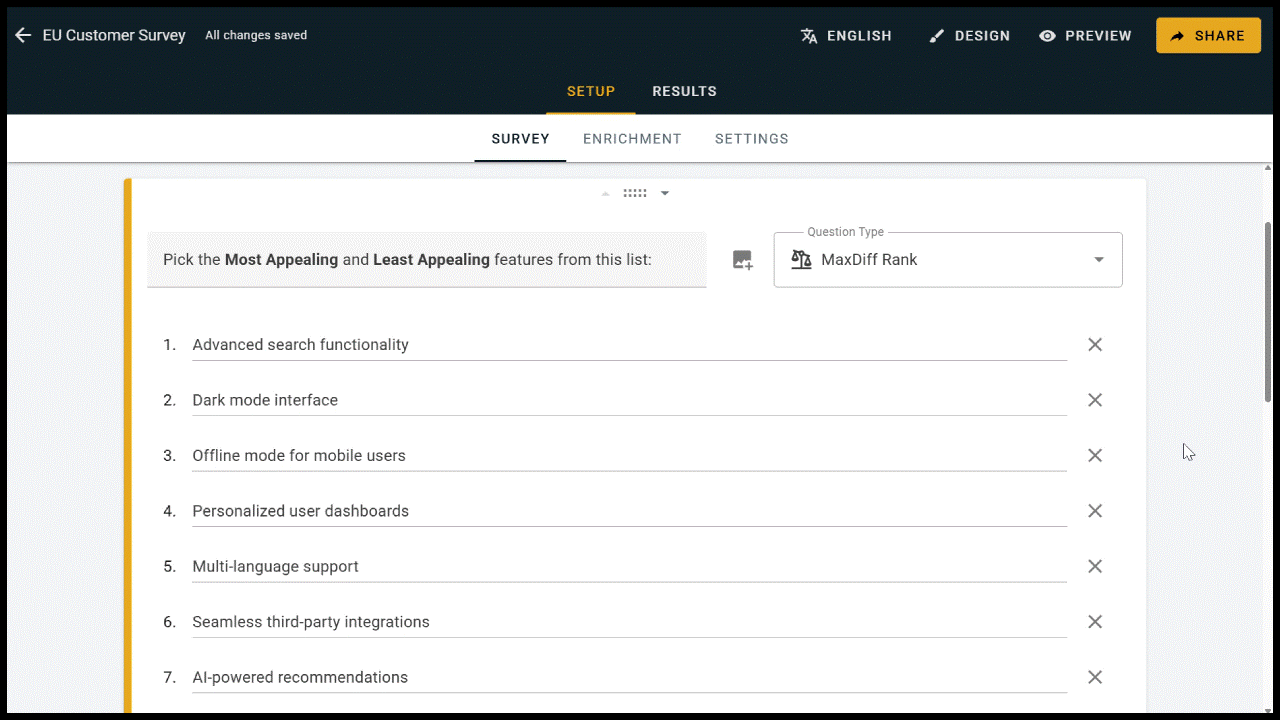Remove the Dark mode interface option
Screen dimensions: 1280x720
click(1094, 400)
